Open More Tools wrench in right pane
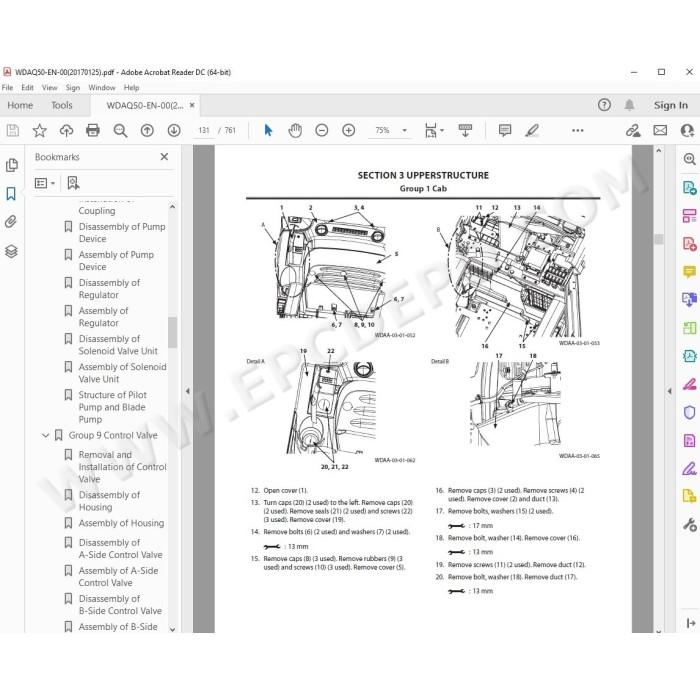The image size is (700, 700). coord(690,525)
